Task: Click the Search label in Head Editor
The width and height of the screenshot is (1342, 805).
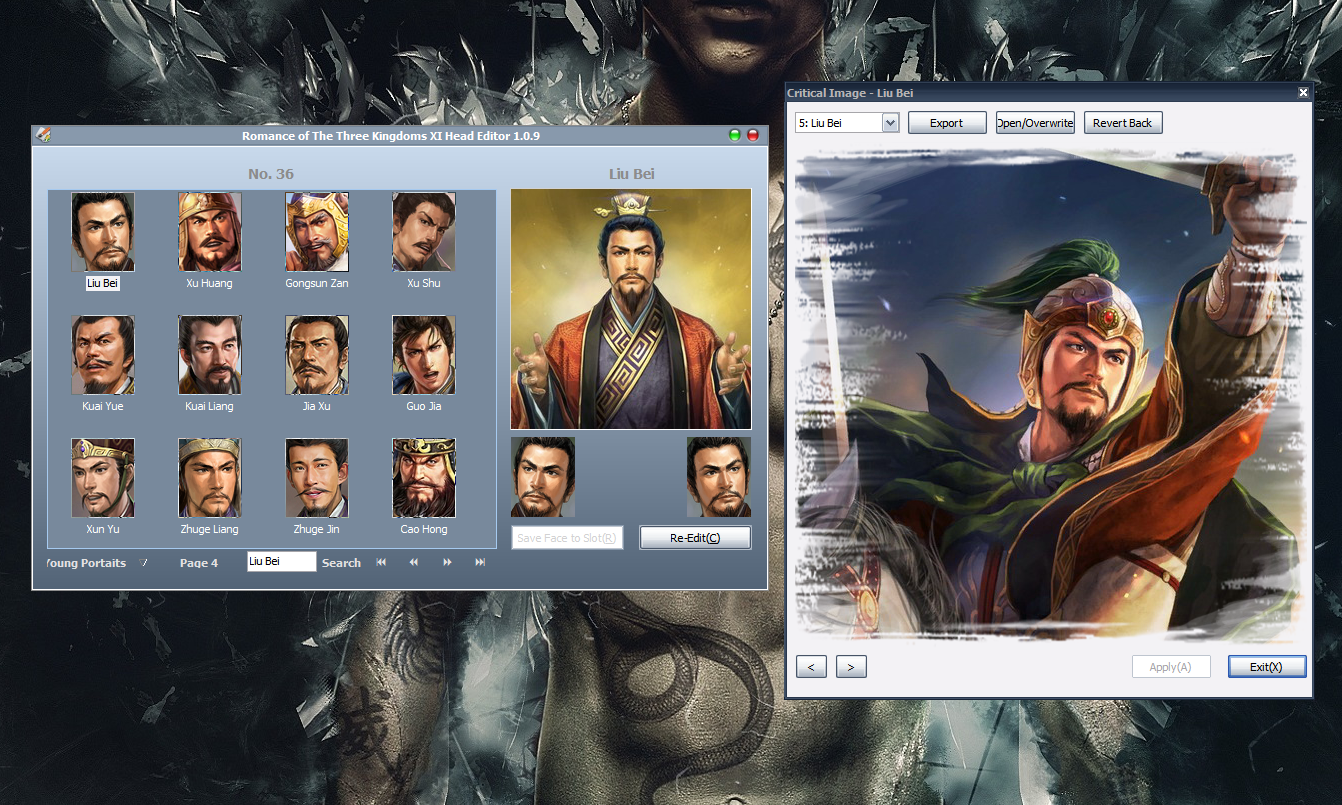Action: pyautogui.click(x=341, y=563)
